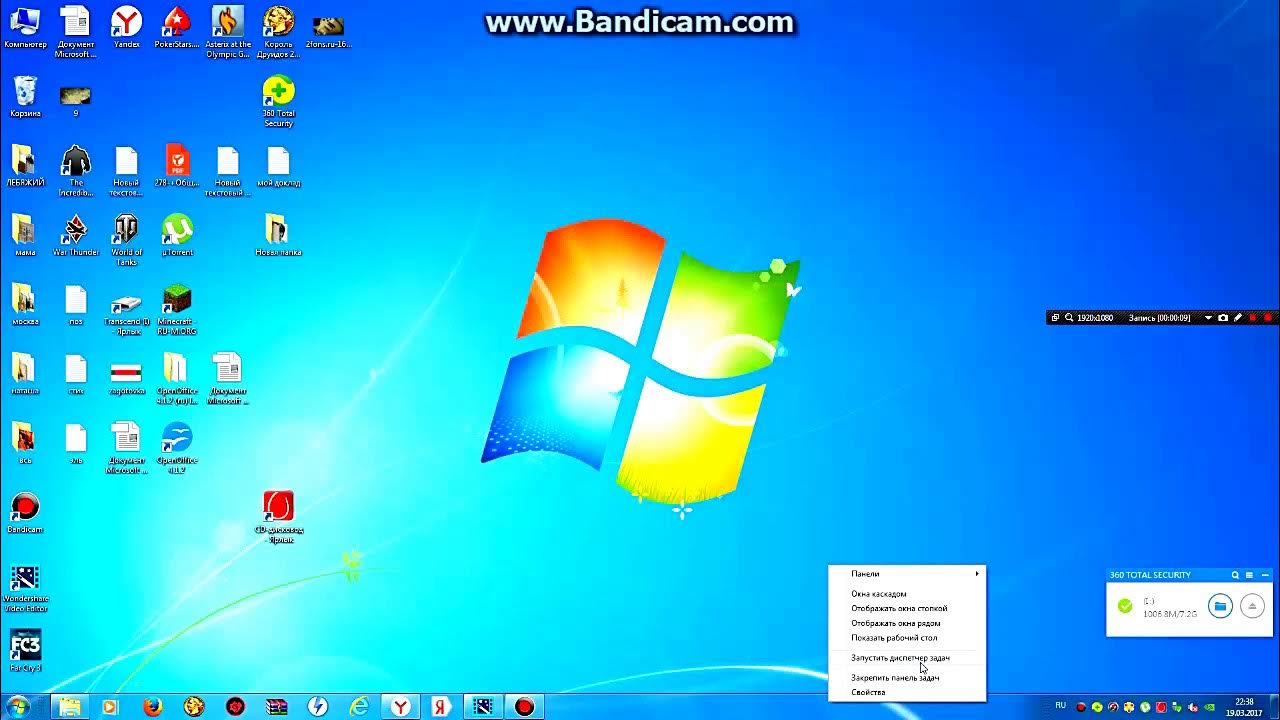The image size is (1280, 720).
Task: Open WinRAR from the taskbar
Action: point(276,707)
